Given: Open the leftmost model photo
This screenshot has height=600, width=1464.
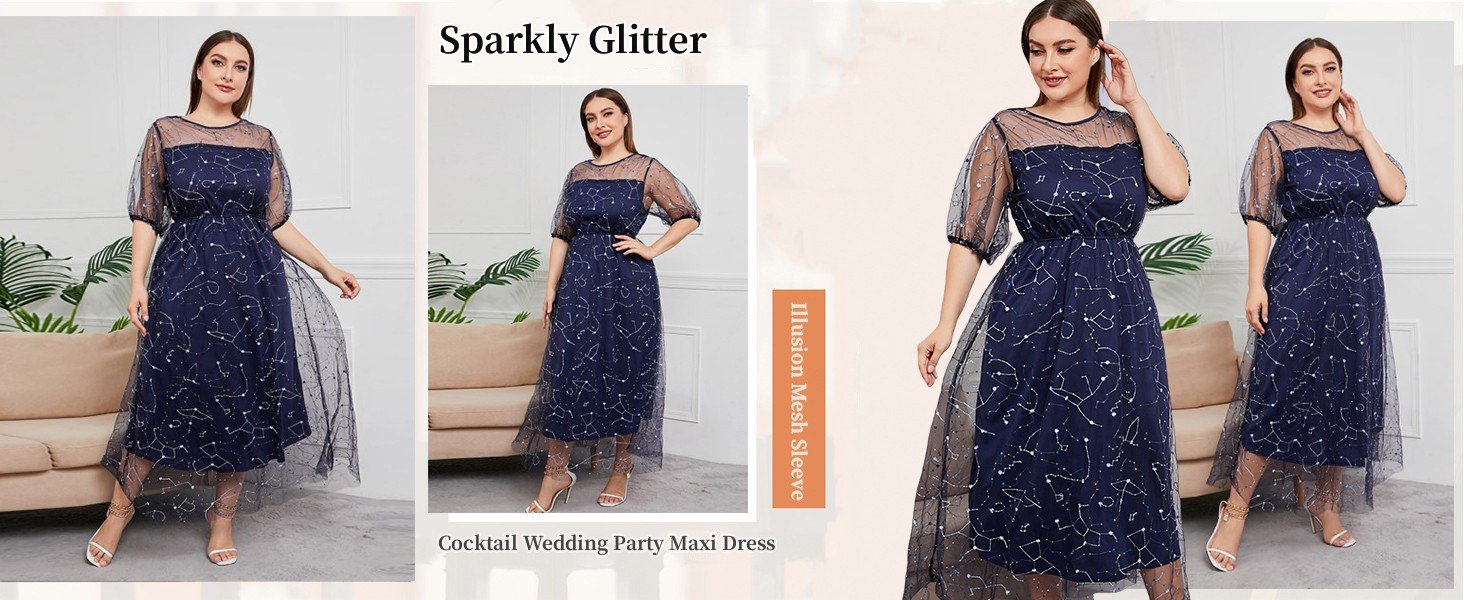Looking at the screenshot, I should (x=207, y=298).
